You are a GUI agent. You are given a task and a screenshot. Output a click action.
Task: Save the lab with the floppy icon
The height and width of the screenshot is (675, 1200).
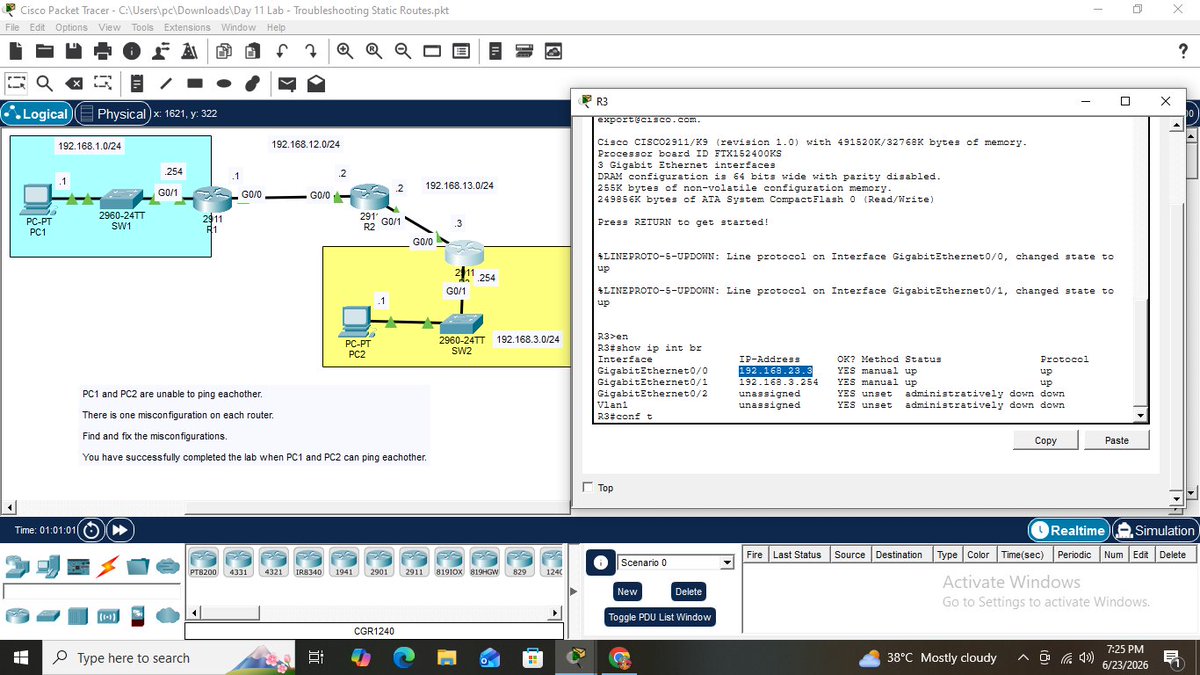coord(74,50)
